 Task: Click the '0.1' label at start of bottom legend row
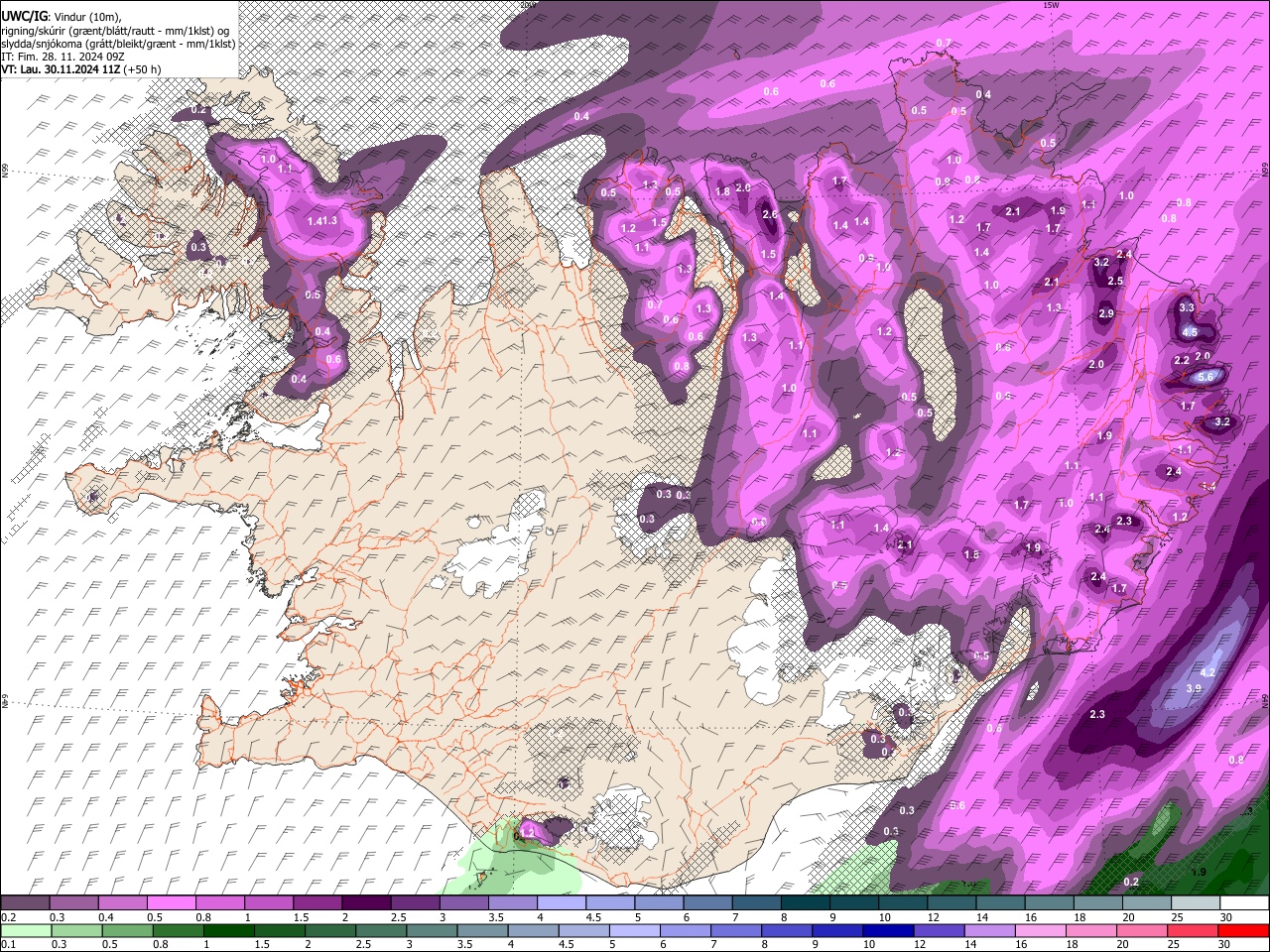tap(8, 944)
